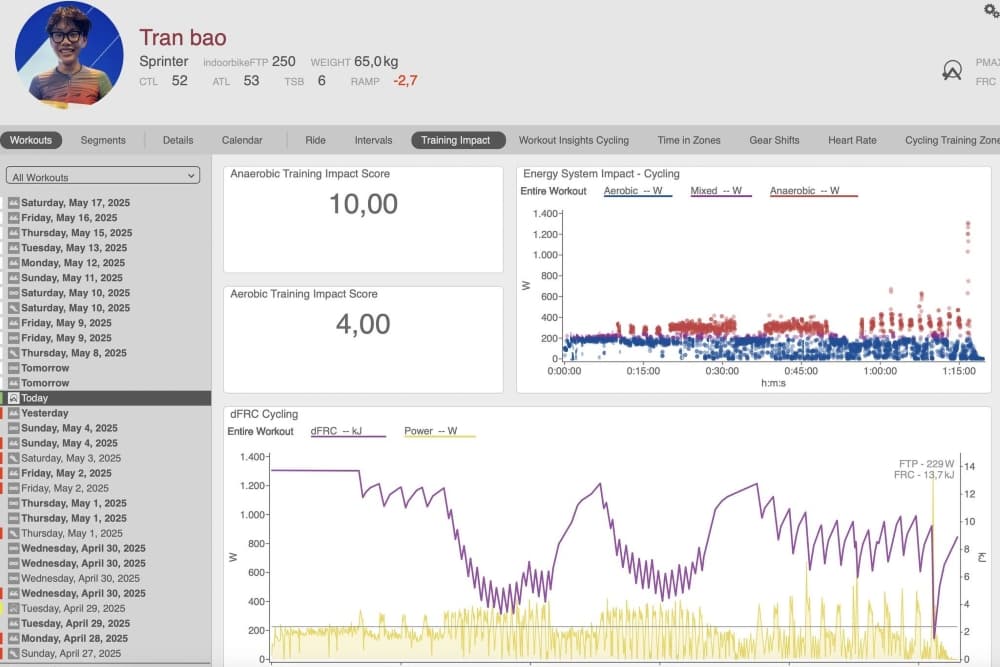Image resolution: width=1000 pixels, height=667 pixels.
Task: Click the Segments button
Action: coord(103,140)
